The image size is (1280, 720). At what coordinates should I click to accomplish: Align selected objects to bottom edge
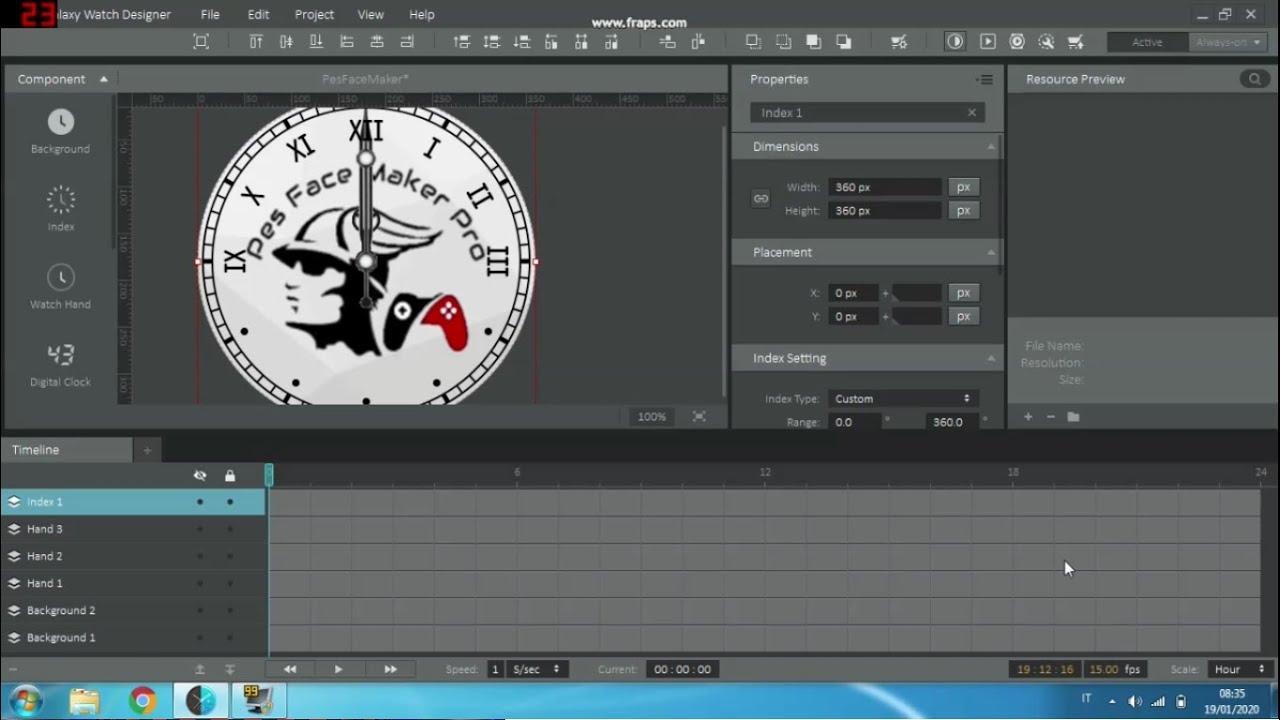pyautogui.click(x=316, y=42)
